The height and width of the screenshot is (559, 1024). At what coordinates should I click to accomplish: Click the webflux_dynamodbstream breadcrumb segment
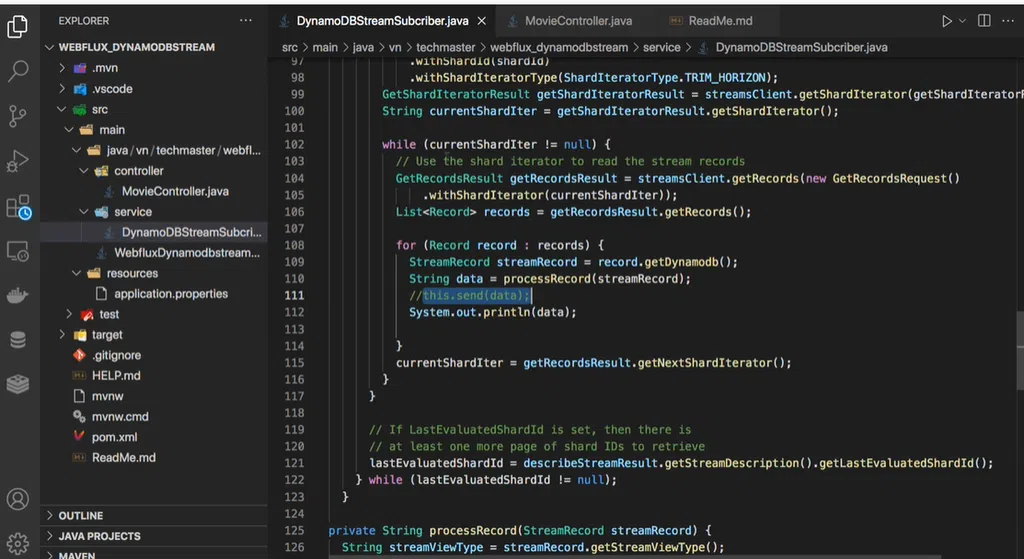tap(559, 47)
